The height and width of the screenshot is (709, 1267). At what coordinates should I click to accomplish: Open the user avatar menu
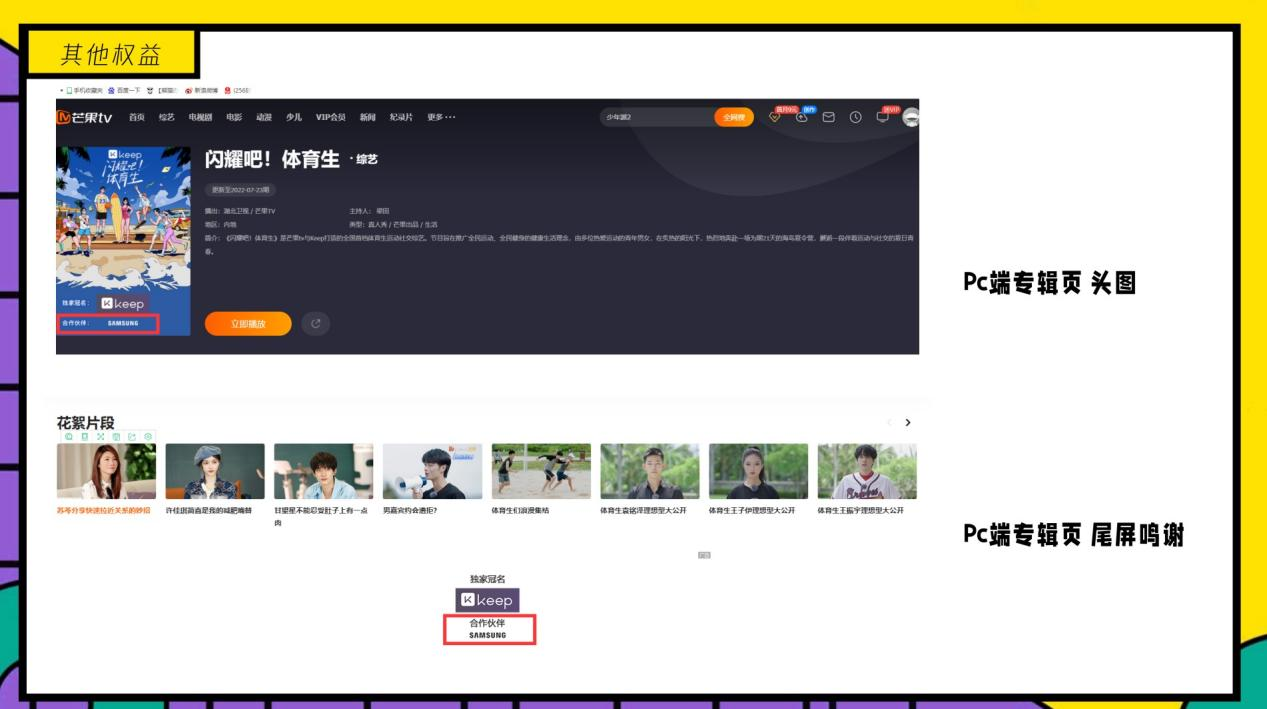click(910, 117)
